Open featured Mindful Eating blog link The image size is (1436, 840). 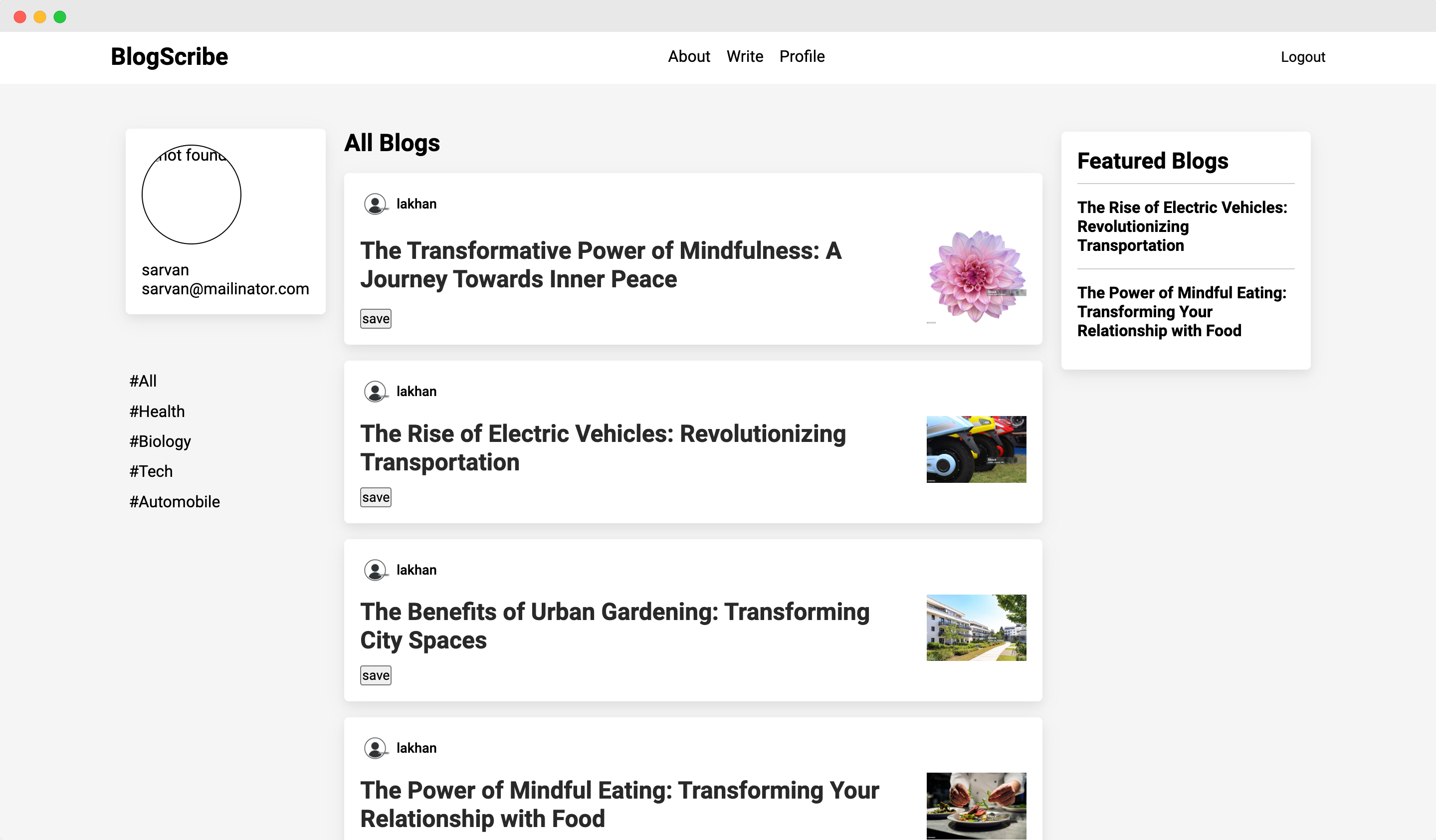(1181, 312)
